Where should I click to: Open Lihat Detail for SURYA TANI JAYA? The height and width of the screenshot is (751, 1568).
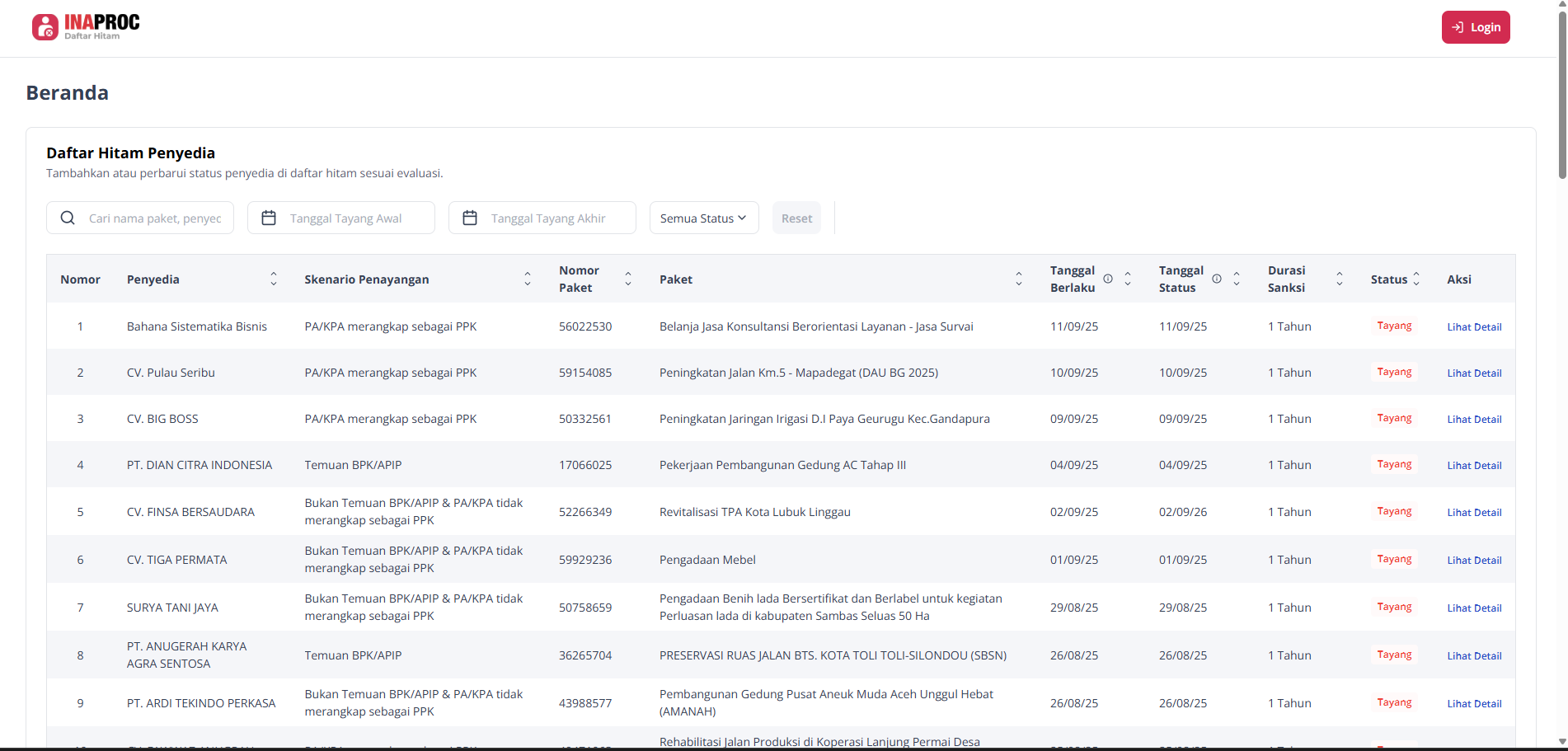point(1474,608)
